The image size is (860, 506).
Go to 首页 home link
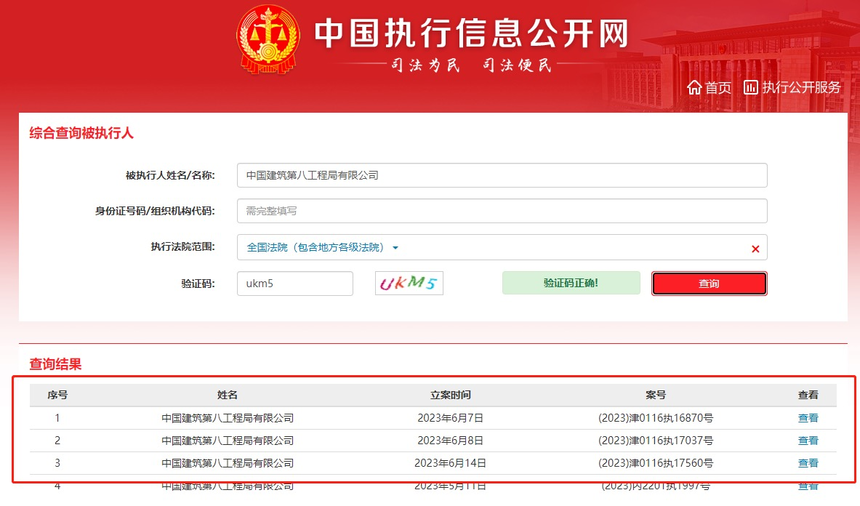point(718,88)
